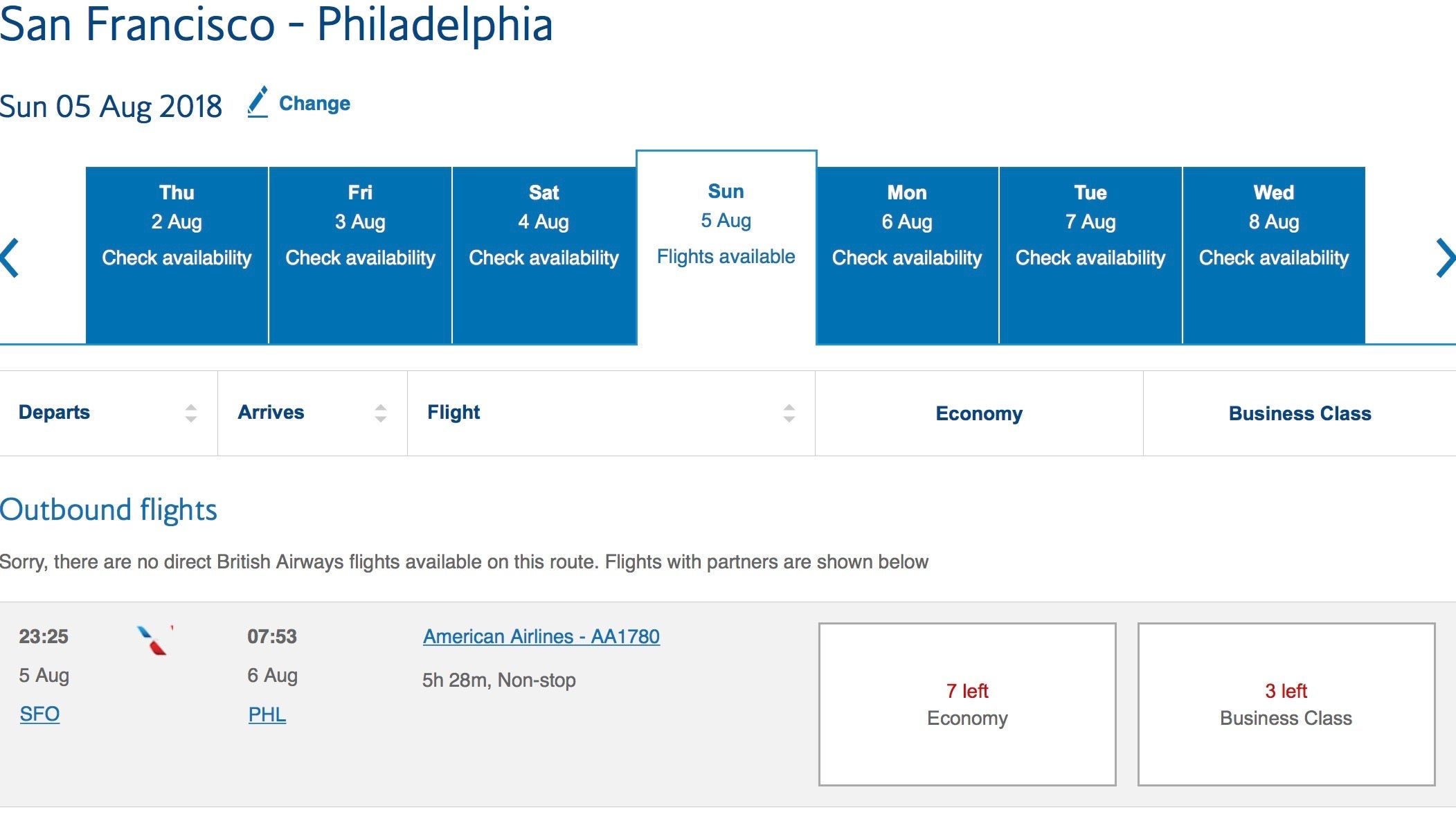Viewport: 1456px width, 819px height.
Task: Click the pencil edit icon beside the date
Action: click(x=258, y=102)
